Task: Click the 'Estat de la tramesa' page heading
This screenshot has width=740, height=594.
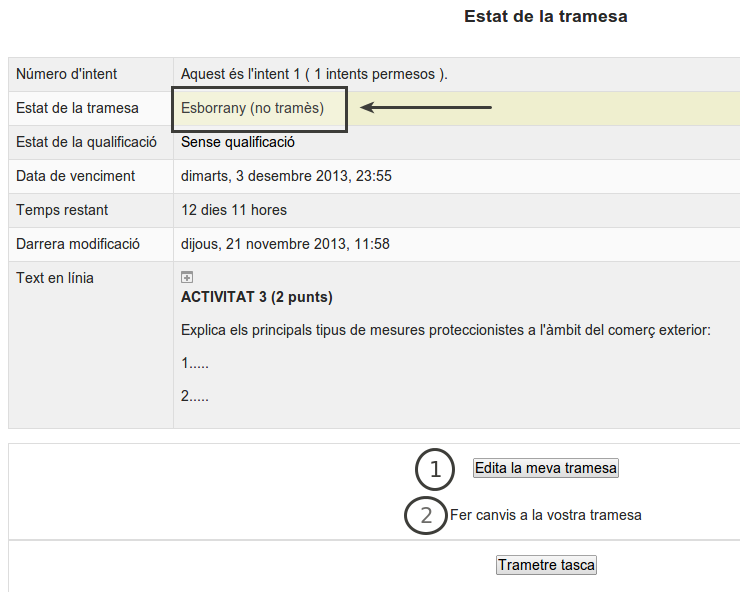Action: click(x=545, y=17)
